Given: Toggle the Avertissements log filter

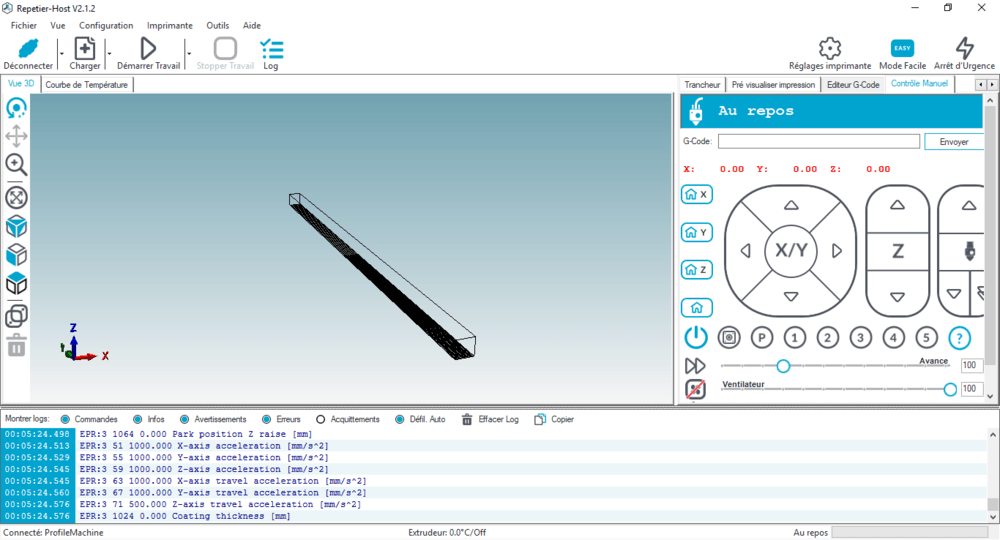Looking at the screenshot, I should pos(184,420).
